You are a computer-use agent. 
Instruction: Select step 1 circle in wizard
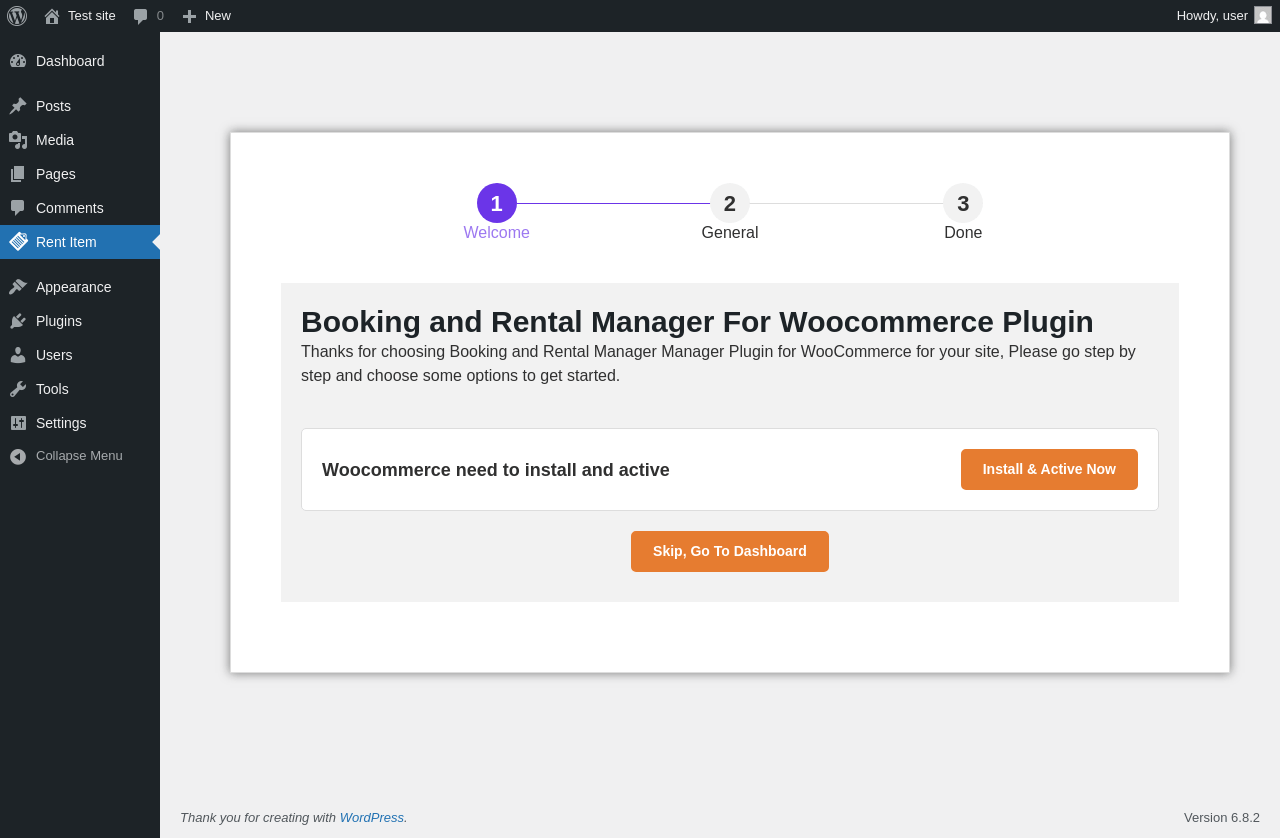coord(497,203)
